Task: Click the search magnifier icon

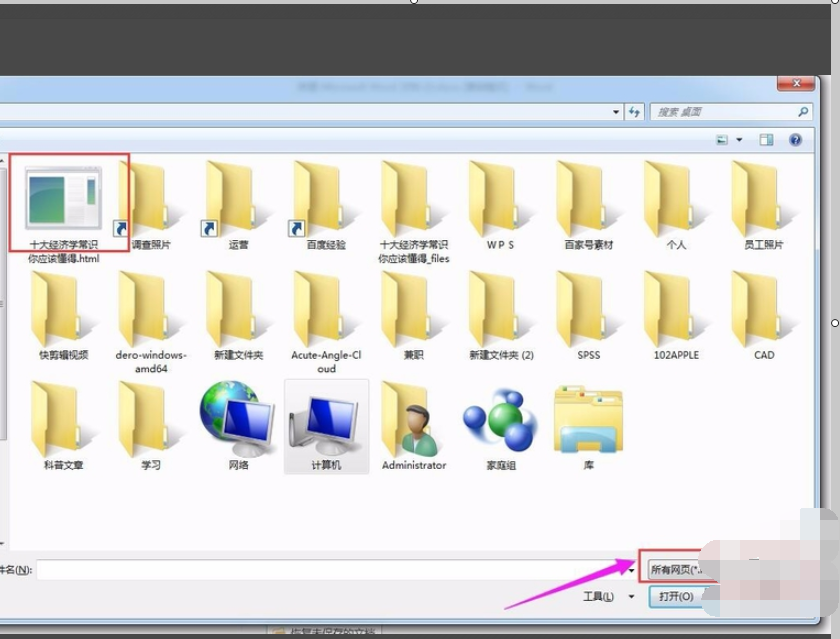Action: click(802, 112)
